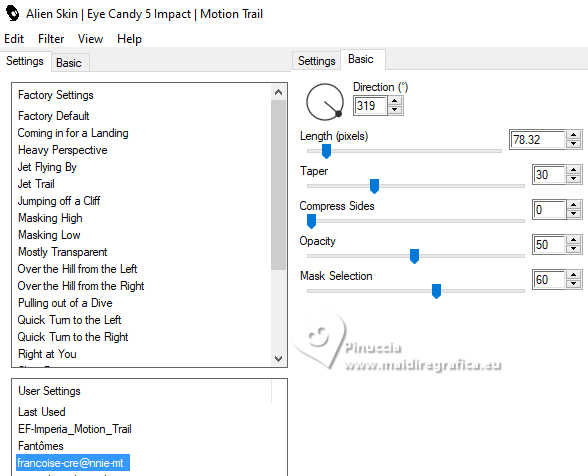Viewport: 588px width, 476px height.
Task: Open the Edit menu
Action: point(14,39)
